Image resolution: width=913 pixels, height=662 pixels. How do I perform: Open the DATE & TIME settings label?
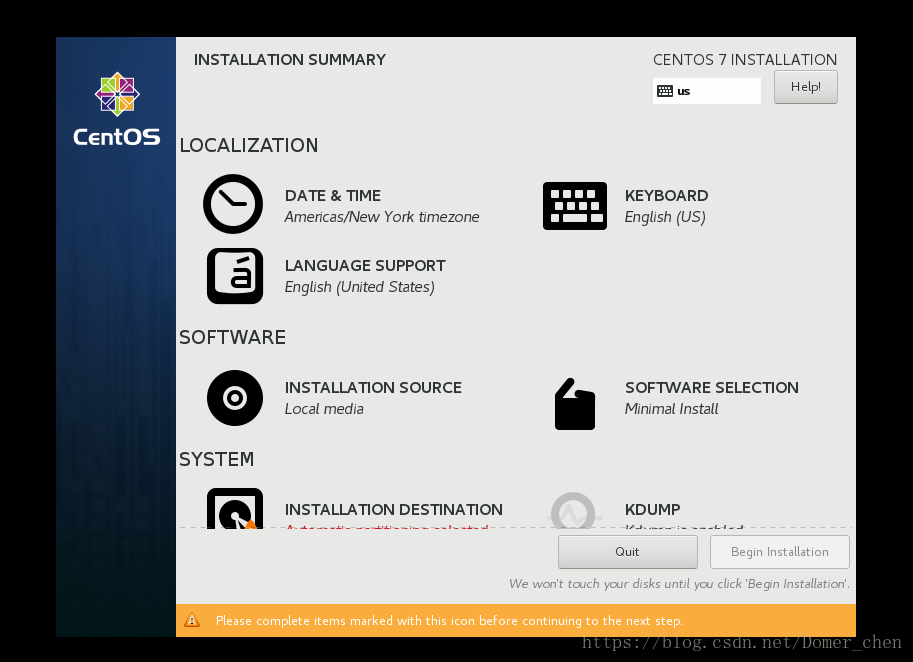tap(332, 196)
